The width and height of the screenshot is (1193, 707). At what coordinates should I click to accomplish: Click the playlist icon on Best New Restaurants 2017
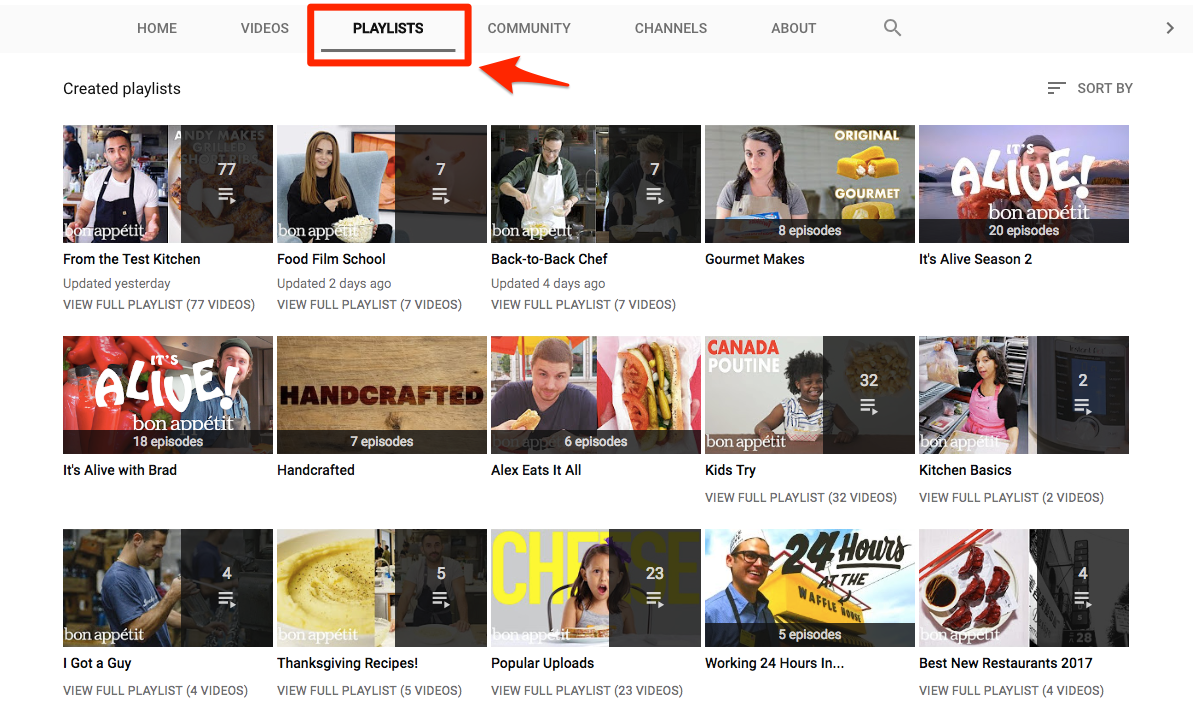coord(1083,600)
